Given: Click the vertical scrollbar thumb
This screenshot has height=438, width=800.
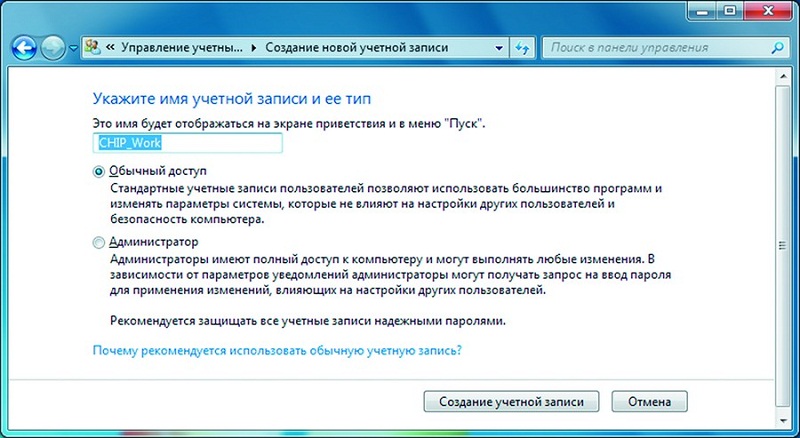Looking at the screenshot, I should 783,246.
